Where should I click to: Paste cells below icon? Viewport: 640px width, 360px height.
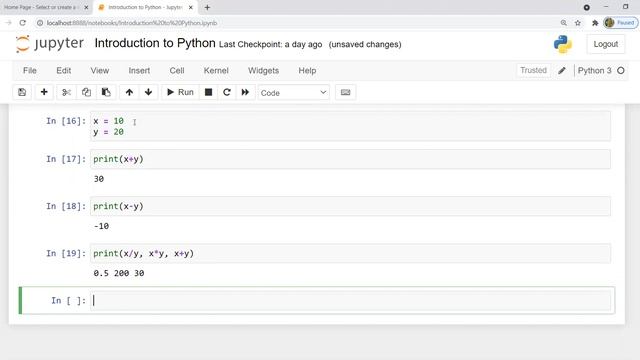coord(106,92)
